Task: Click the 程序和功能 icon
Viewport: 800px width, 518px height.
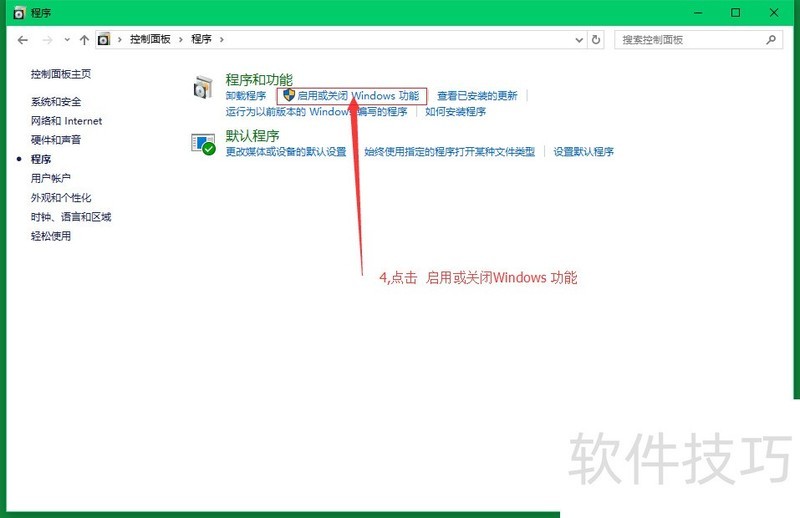Action: (x=203, y=87)
